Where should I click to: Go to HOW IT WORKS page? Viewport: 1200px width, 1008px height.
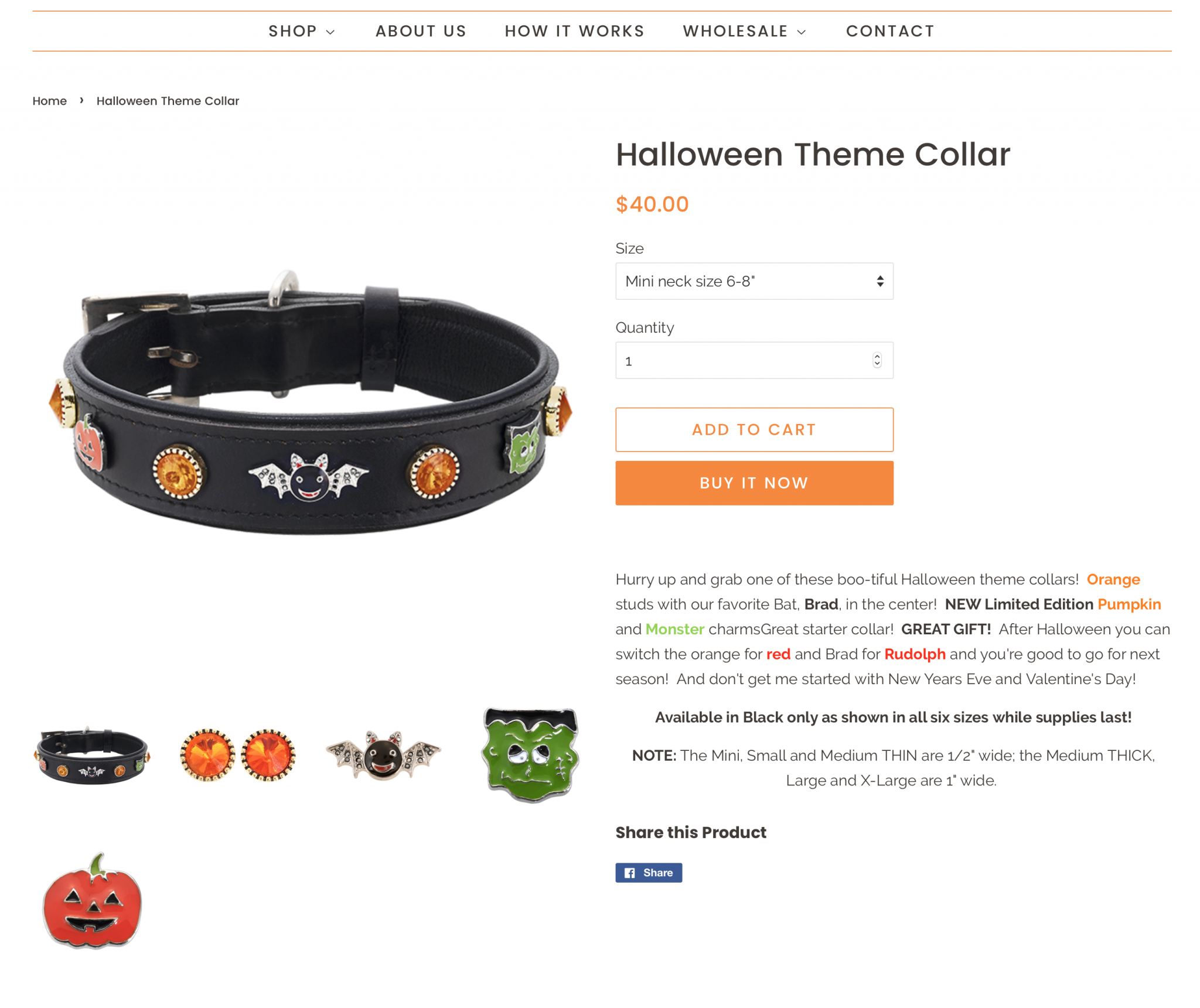574,31
